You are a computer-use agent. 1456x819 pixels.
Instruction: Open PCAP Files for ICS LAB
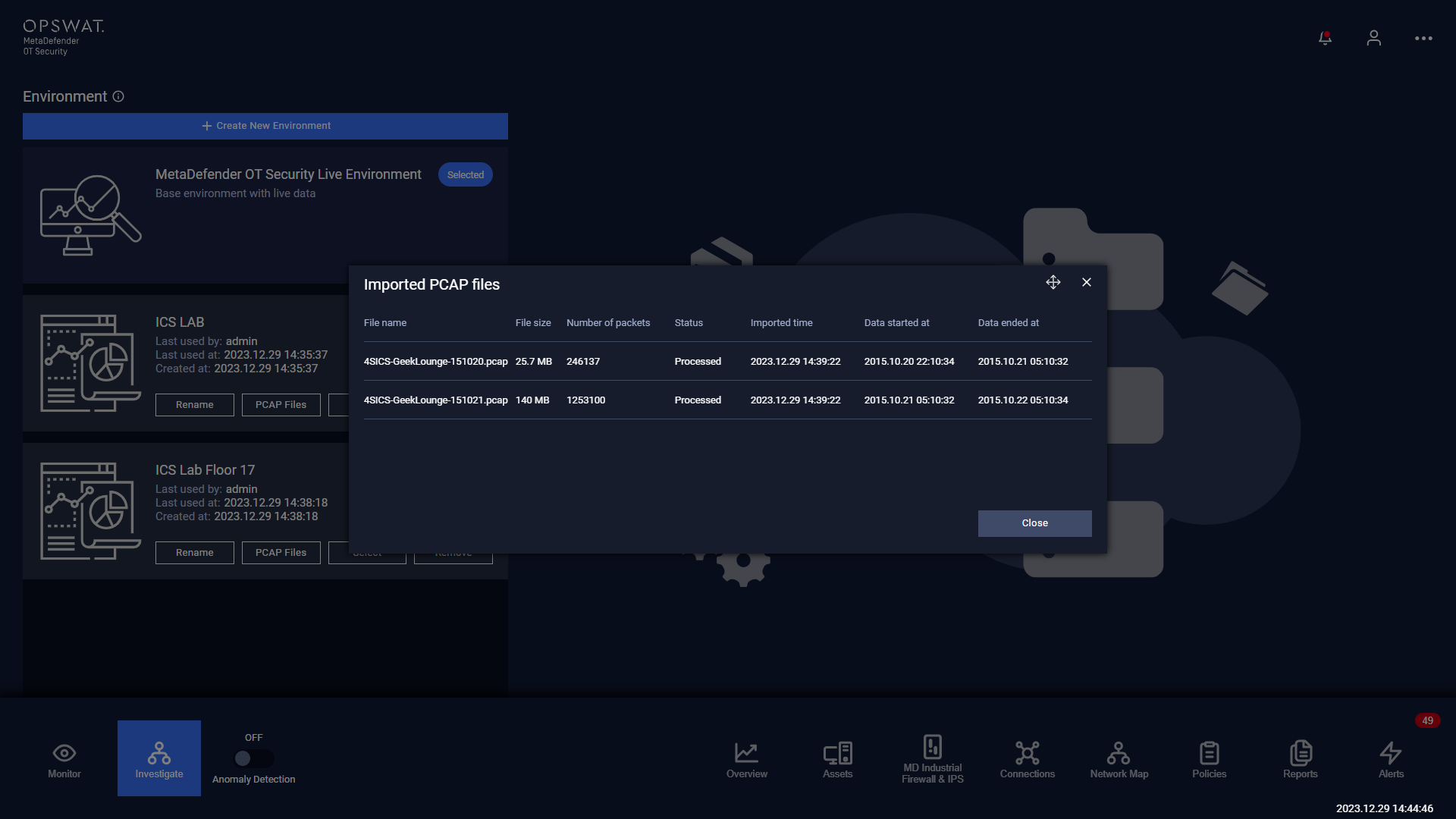281,405
